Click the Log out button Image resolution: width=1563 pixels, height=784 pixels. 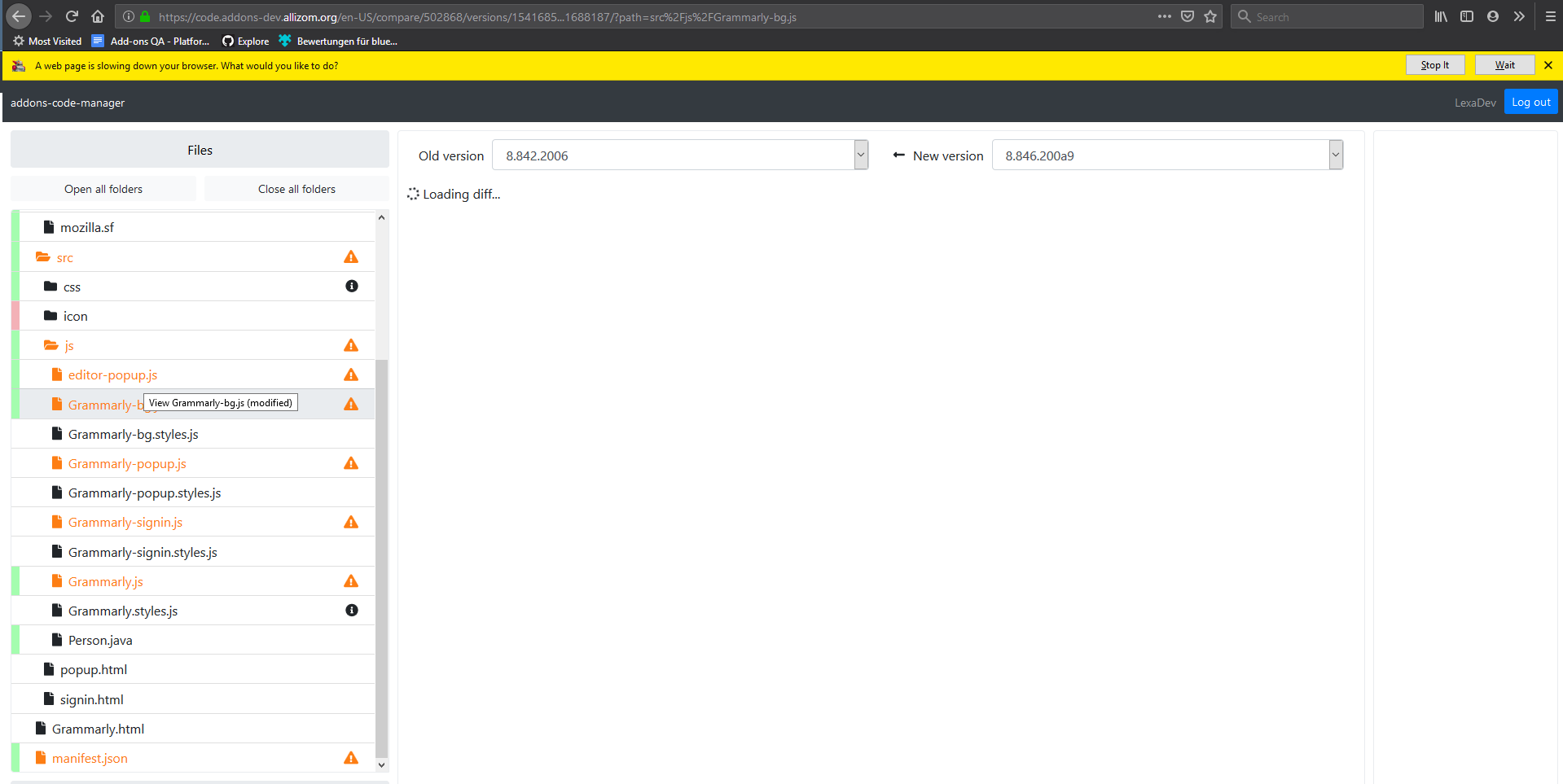click(1531, 102)
